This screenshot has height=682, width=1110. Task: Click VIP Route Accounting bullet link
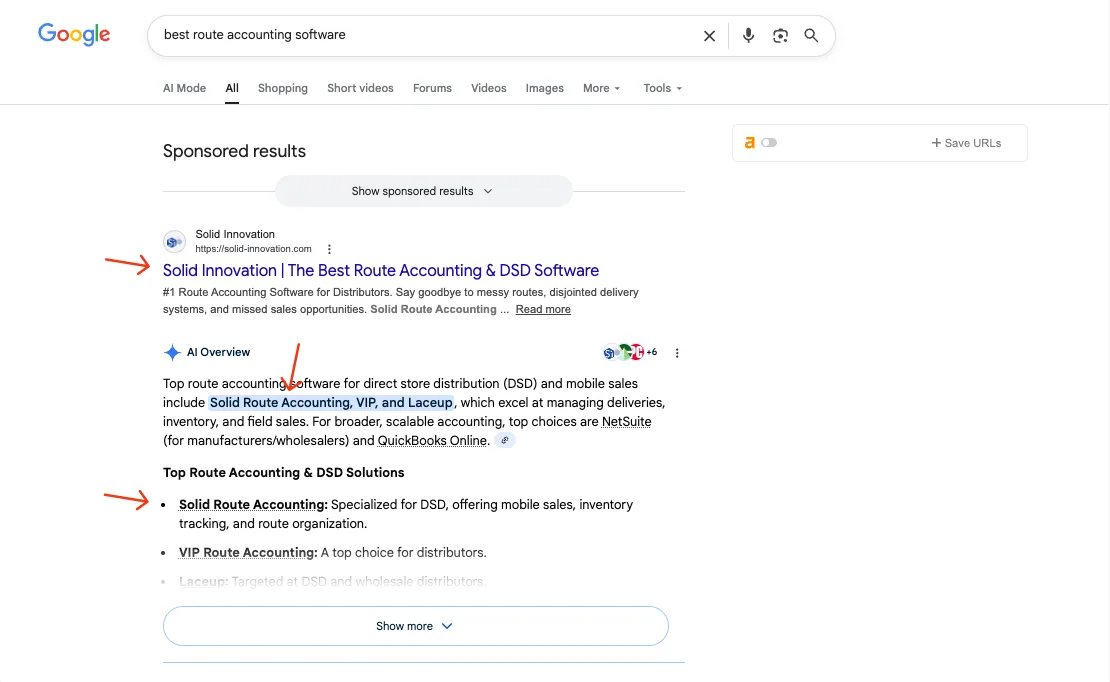click(x=248, y=552)
